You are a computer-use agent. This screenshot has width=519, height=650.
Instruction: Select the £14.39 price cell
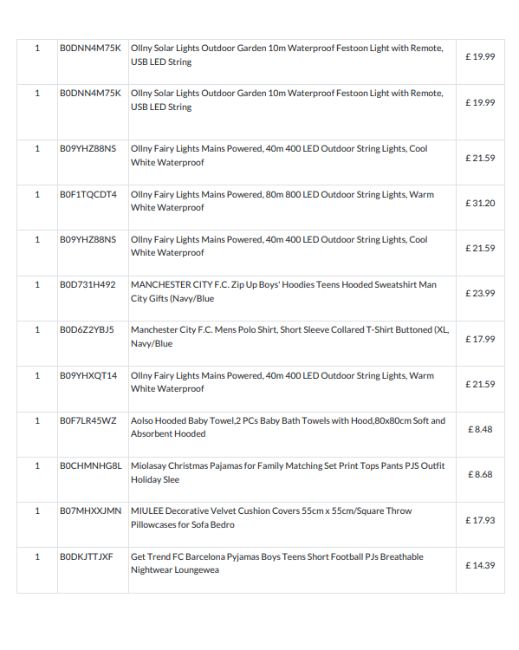[480, 565]
